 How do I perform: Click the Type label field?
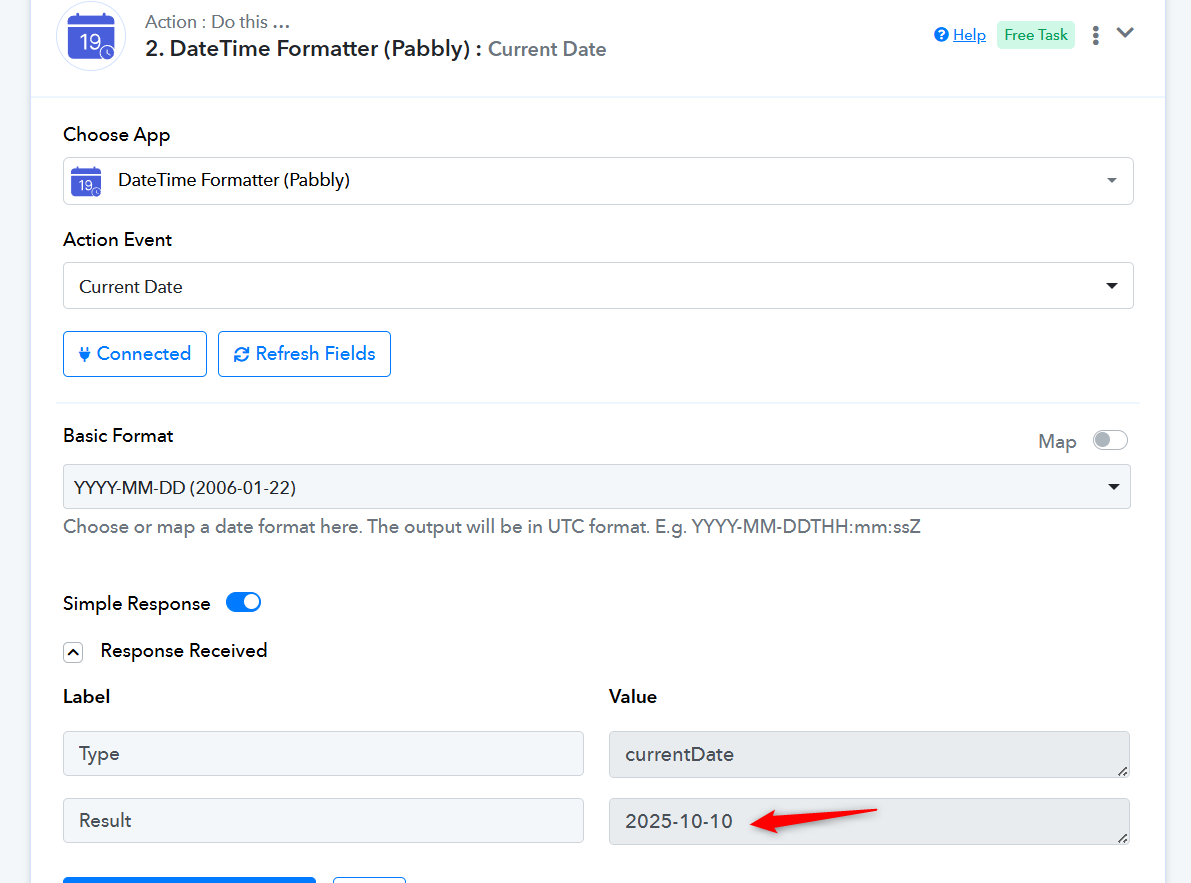[323, 754]
